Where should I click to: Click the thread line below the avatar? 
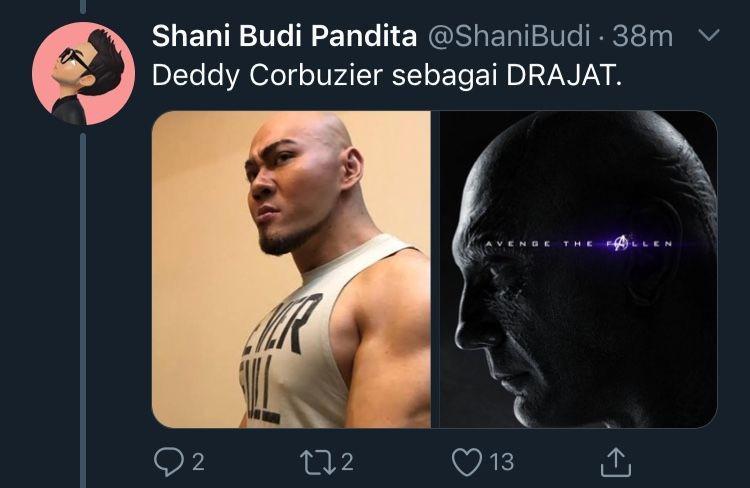tap(83, 310)
